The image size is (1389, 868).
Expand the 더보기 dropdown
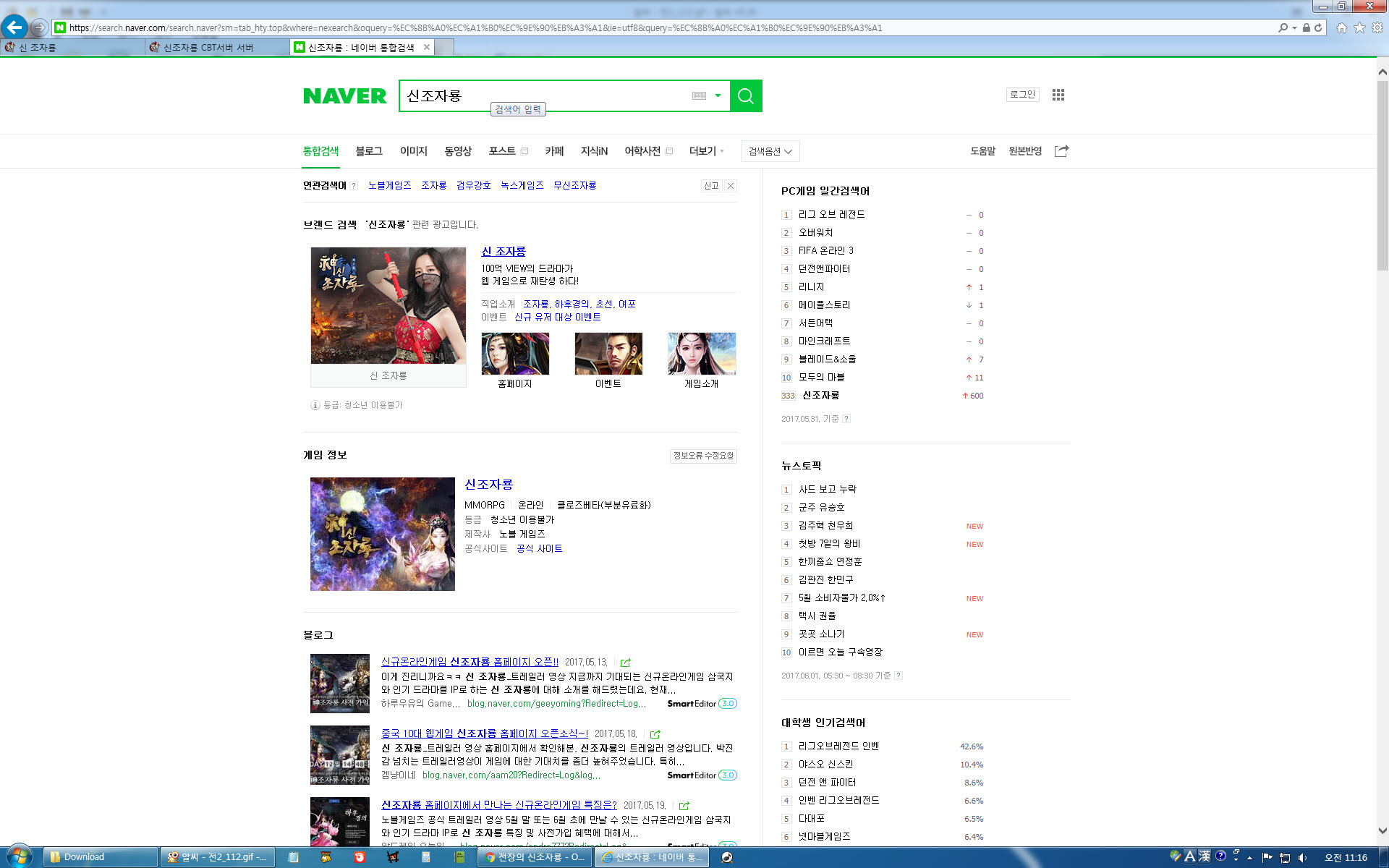pyautogui.click(x=706, y=150)
